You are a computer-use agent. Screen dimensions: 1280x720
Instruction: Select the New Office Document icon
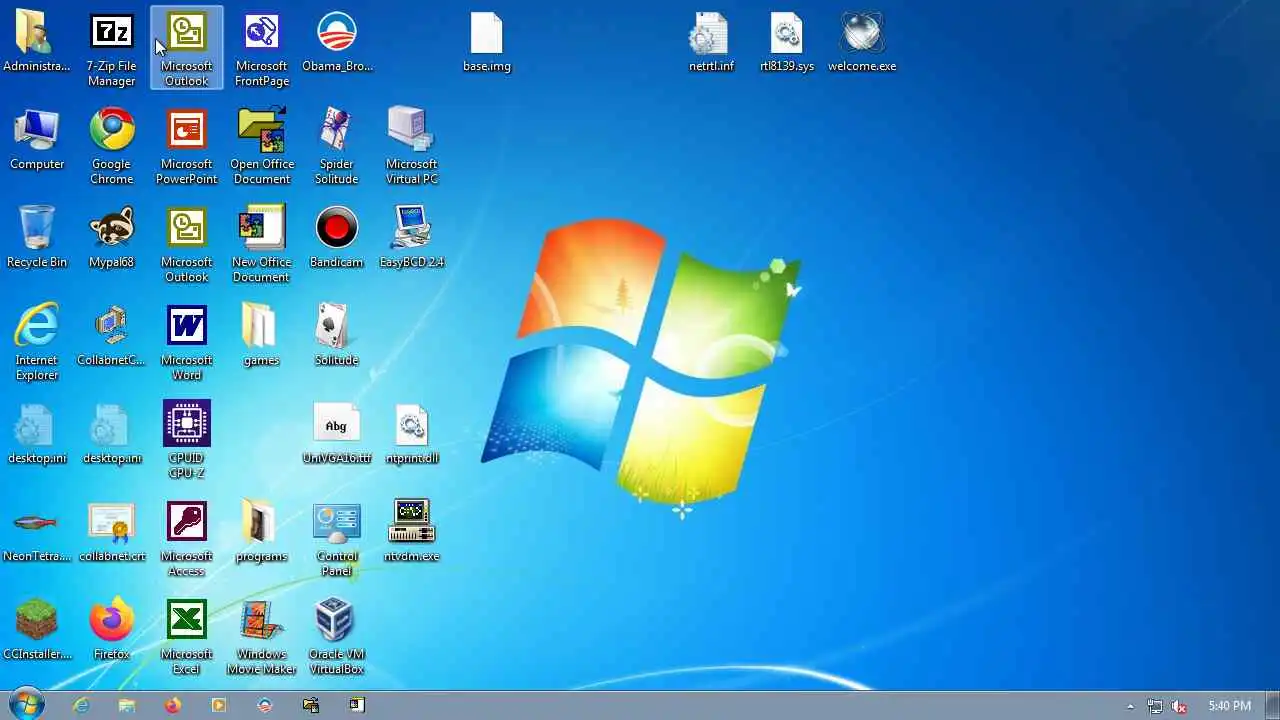pos(262,245)
